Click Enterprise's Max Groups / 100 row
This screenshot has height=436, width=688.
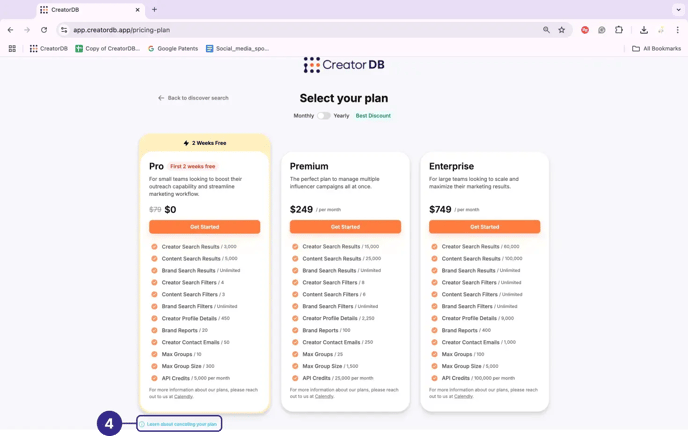[x=463, y=354]
